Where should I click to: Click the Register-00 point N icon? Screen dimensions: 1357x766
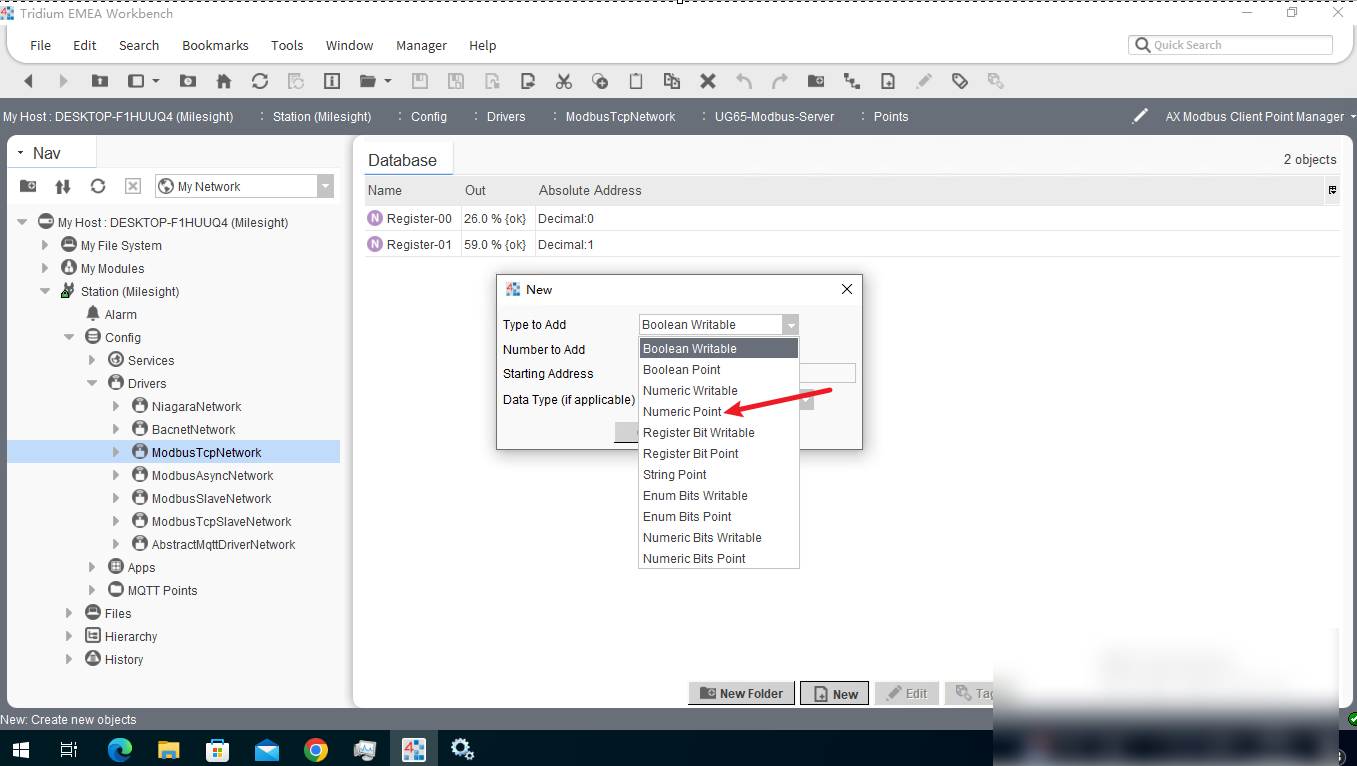click(375, 218)
